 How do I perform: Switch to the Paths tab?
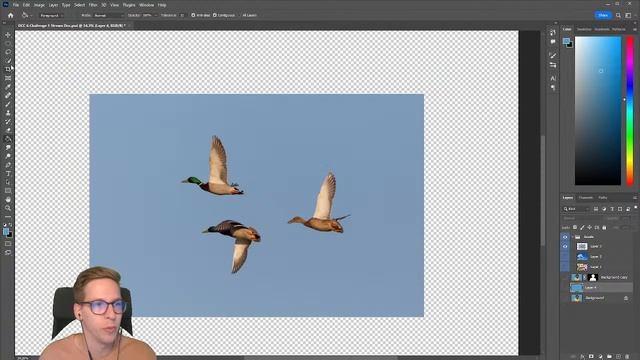point(603,198)
